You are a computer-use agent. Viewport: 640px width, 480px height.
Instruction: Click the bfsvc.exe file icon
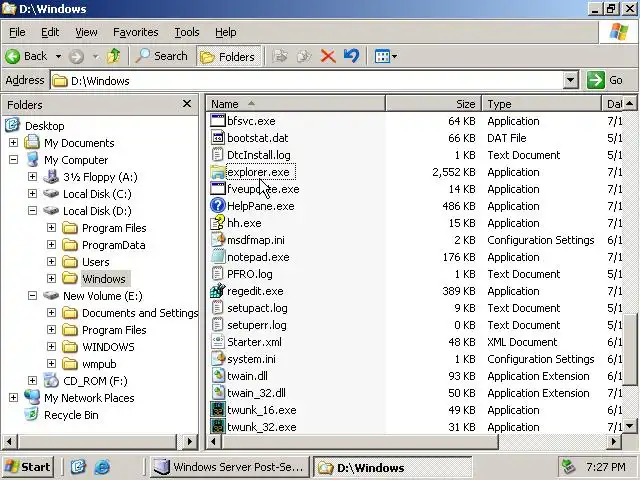tap(218, 121)
